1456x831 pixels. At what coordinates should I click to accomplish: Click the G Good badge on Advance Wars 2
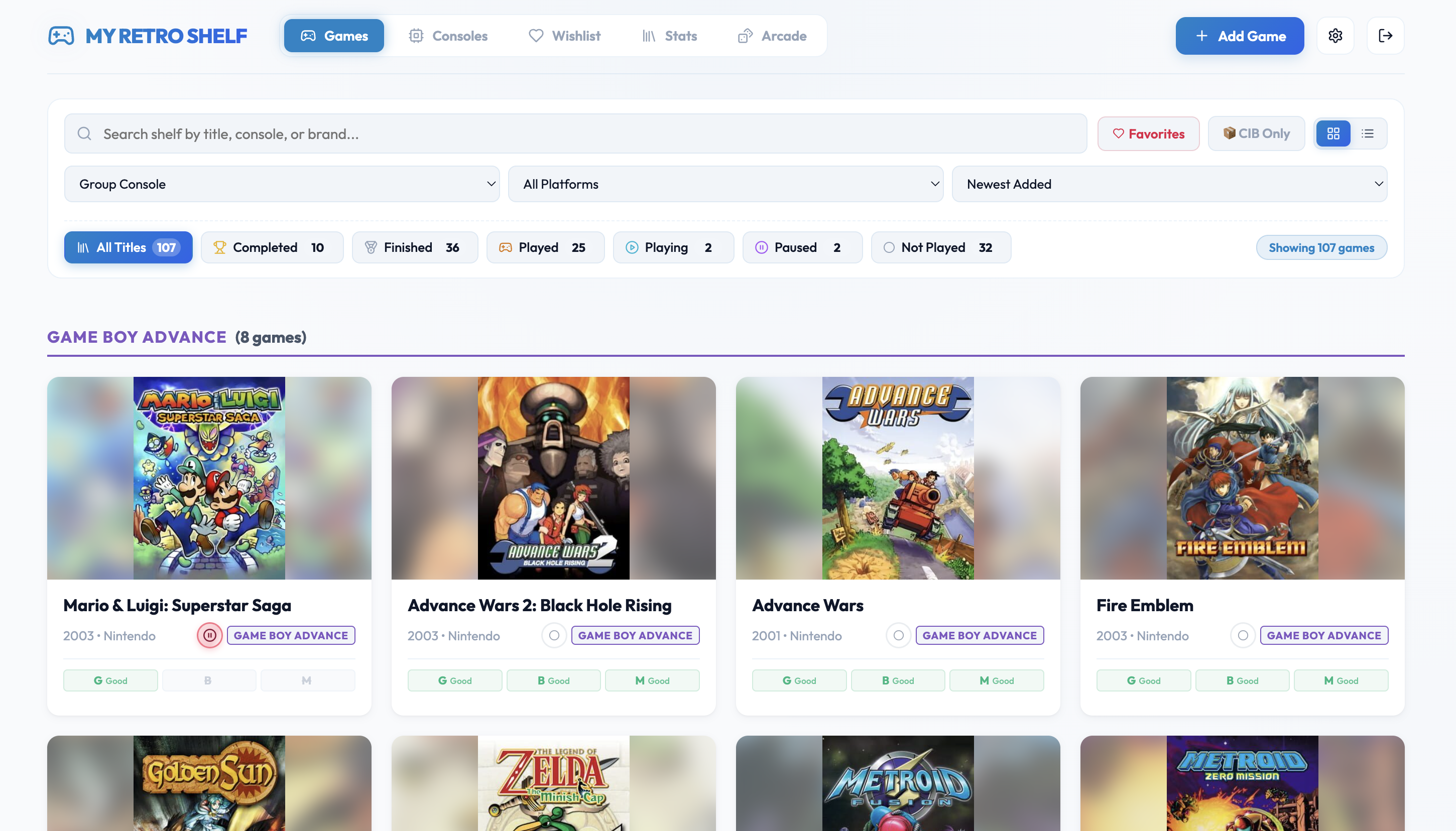[x=454, y=680]
